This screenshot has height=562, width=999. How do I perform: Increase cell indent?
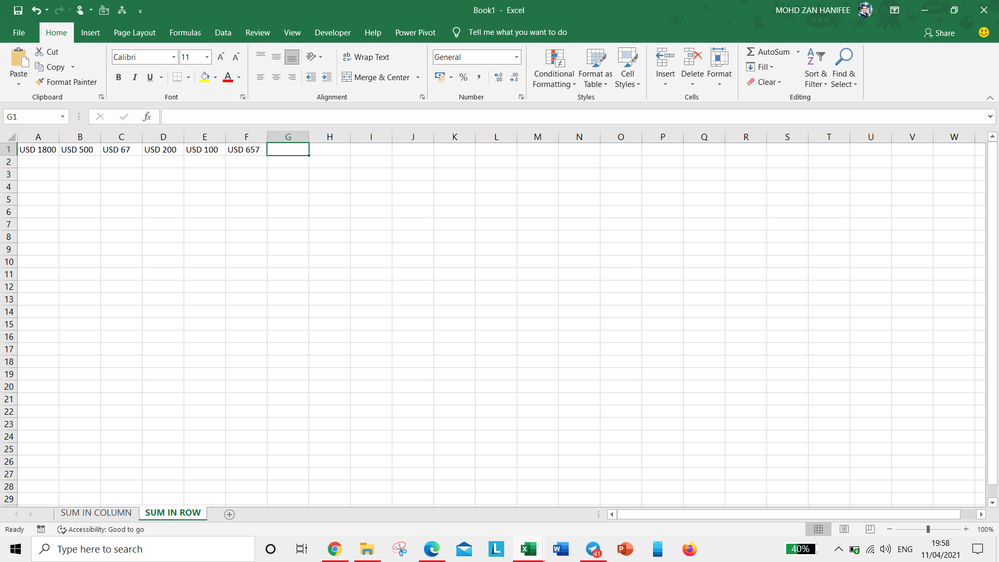(x=326, y=77)
